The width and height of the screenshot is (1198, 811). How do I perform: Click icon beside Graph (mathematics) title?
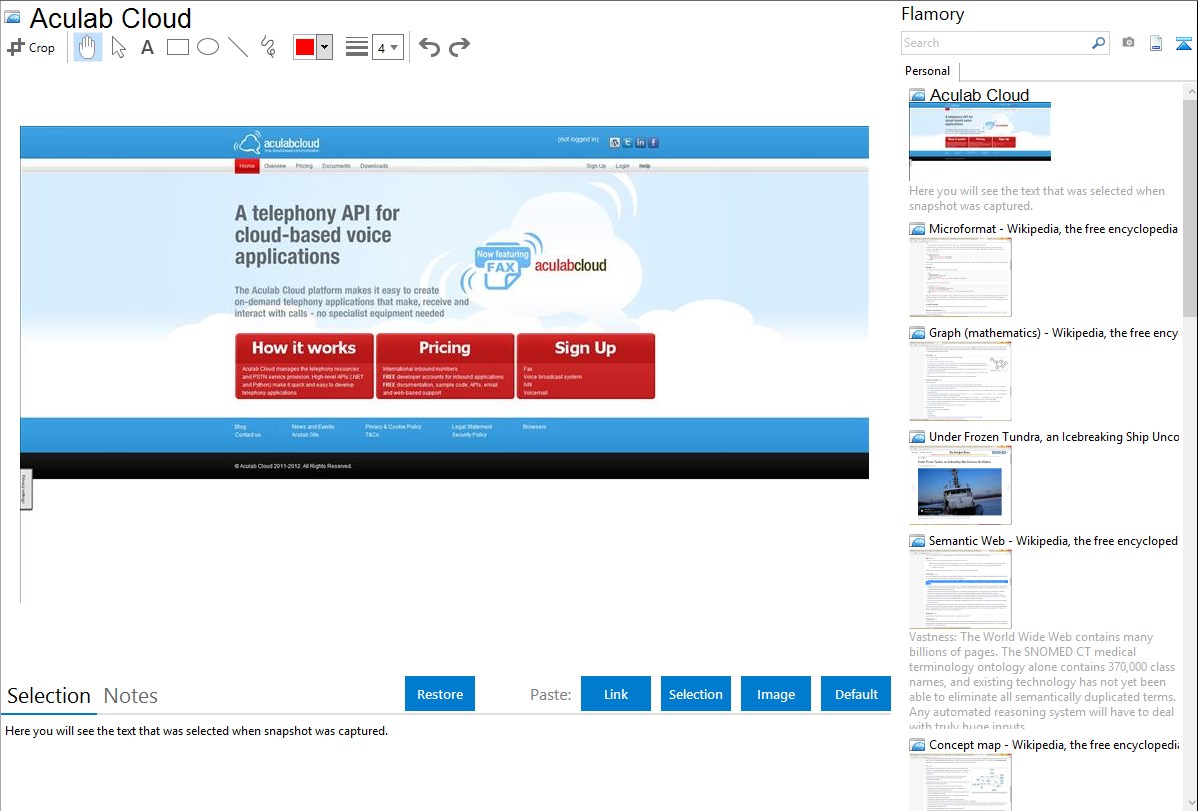(918, 333)
